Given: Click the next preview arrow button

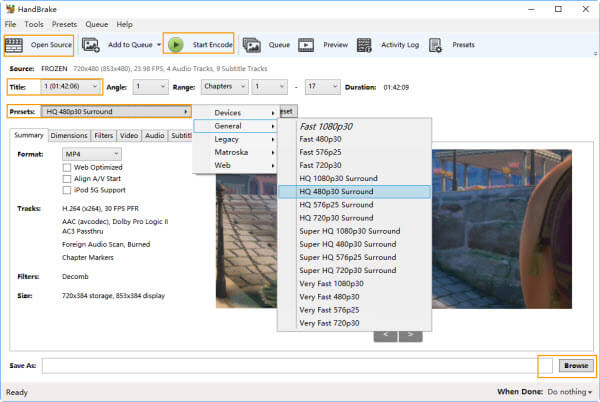Looking at the screenshot, I should (411, 335).
